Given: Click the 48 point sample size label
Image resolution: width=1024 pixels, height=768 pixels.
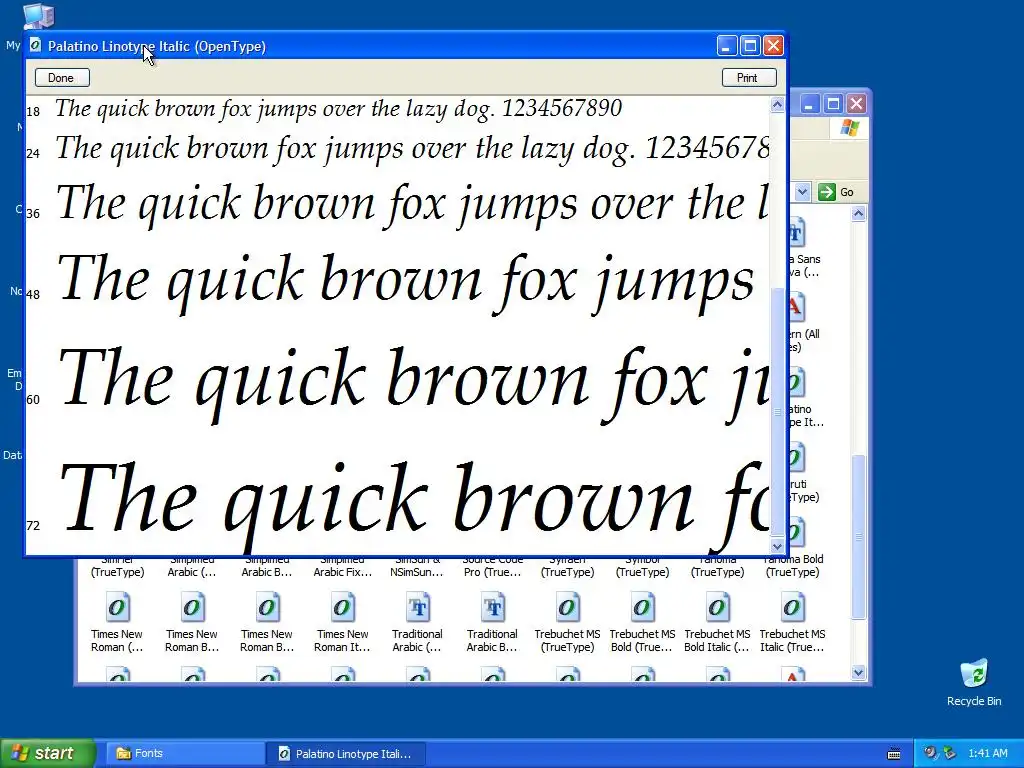Looking at the screenshot, I should pos(33,295).
